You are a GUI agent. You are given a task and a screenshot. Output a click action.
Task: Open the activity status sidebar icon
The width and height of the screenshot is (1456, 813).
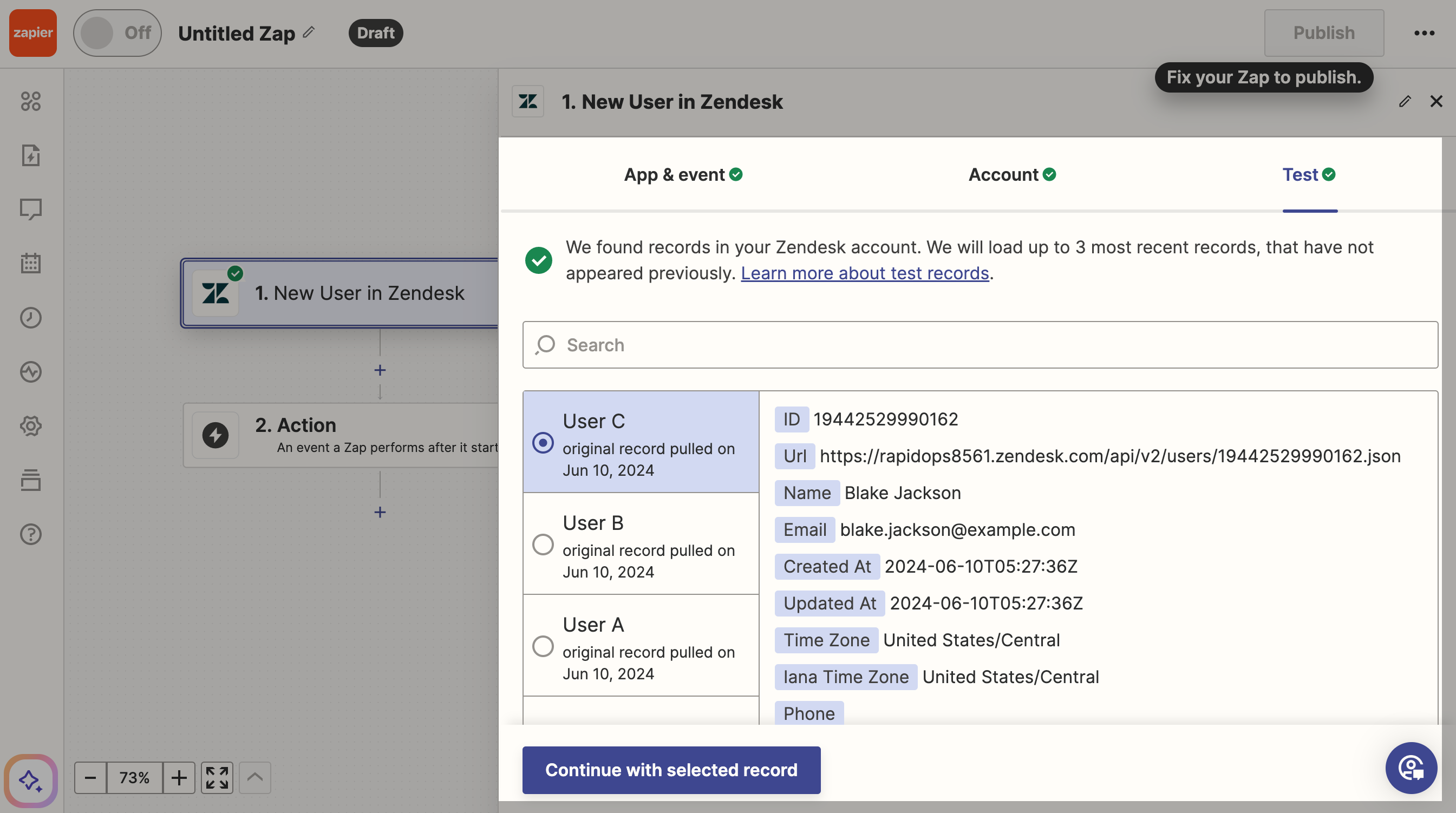(30, 372)
